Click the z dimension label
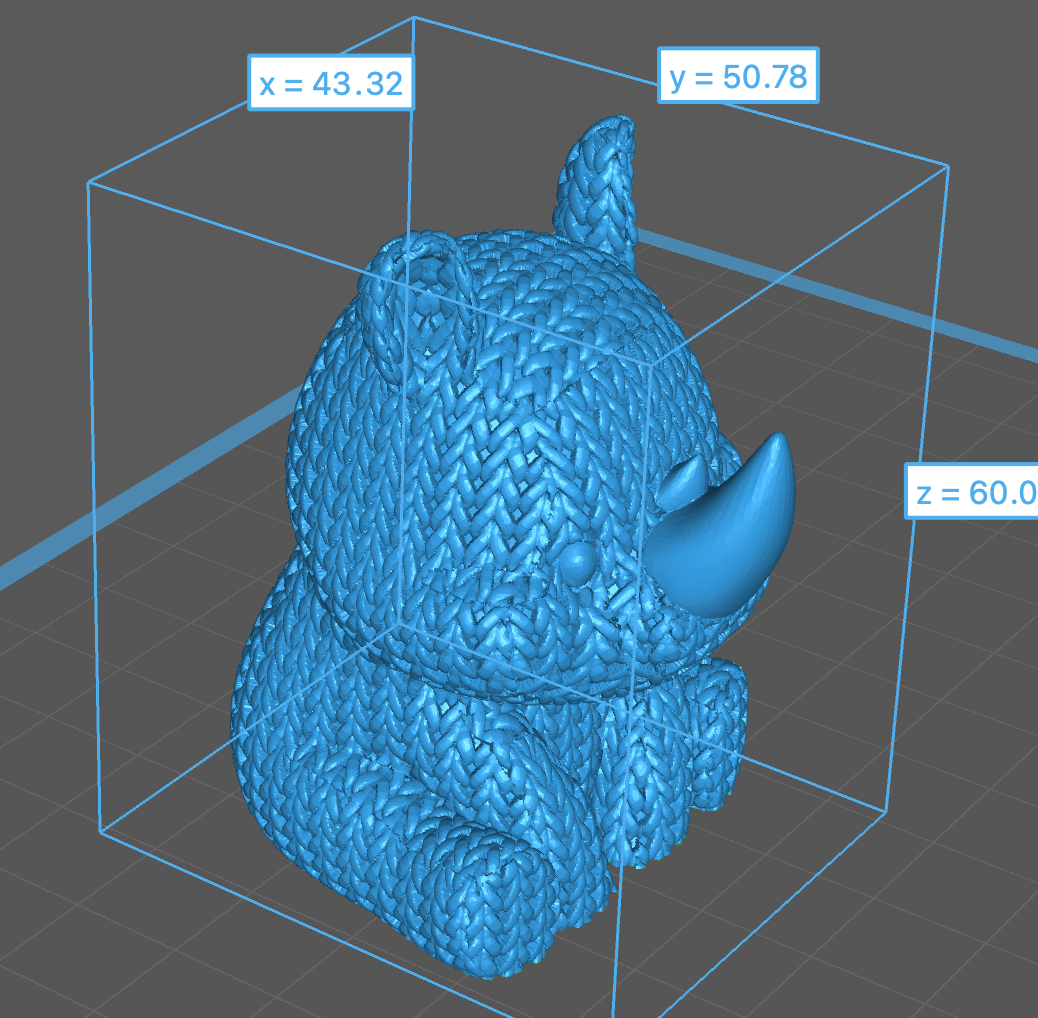This screenshot has height=1018, width=1038. coord(972,491)
